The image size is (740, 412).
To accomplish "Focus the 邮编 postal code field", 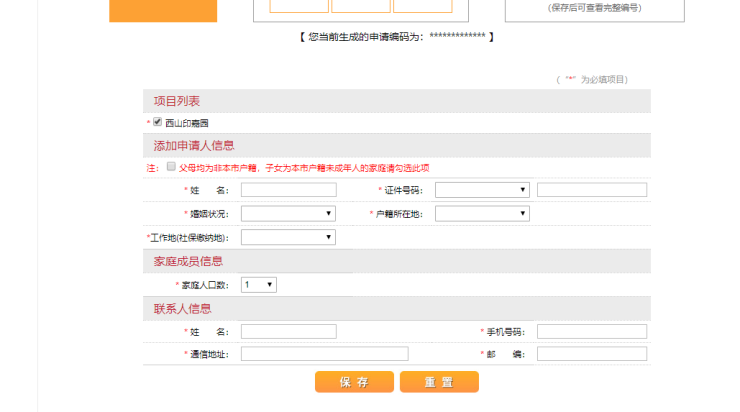I will pos(591,354).
